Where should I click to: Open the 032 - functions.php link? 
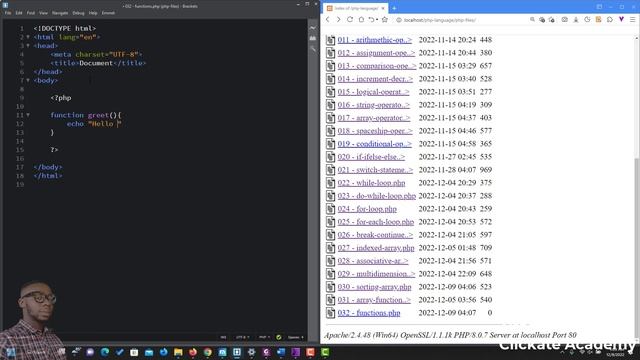tap(369, 313)
